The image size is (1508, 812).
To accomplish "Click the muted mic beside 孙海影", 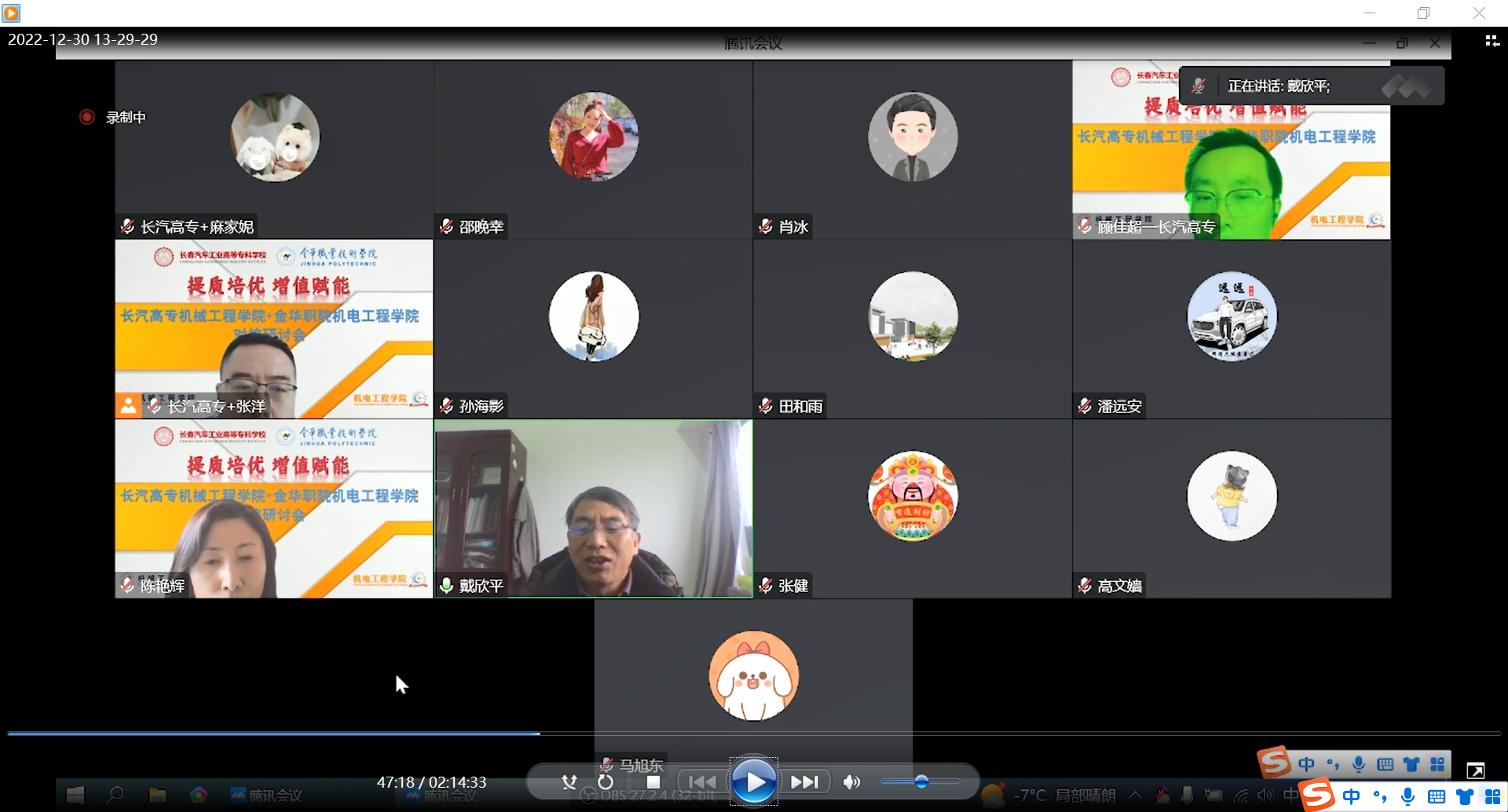I will click(x=446, y=406).
